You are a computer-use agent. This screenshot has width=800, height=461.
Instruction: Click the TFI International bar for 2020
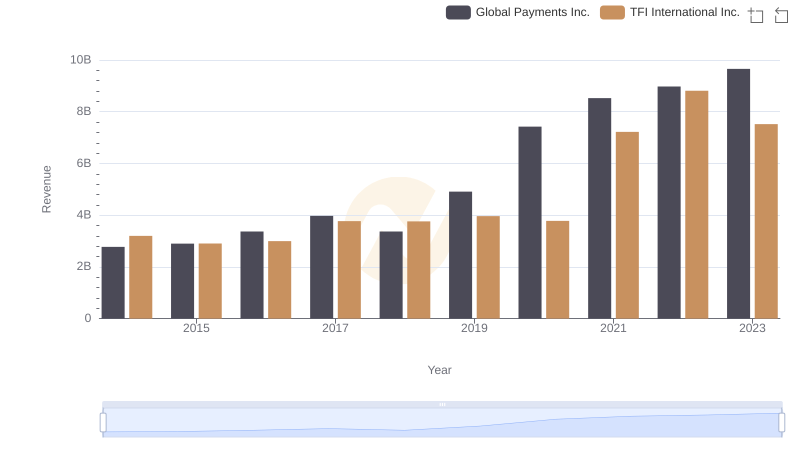point(558,270)
